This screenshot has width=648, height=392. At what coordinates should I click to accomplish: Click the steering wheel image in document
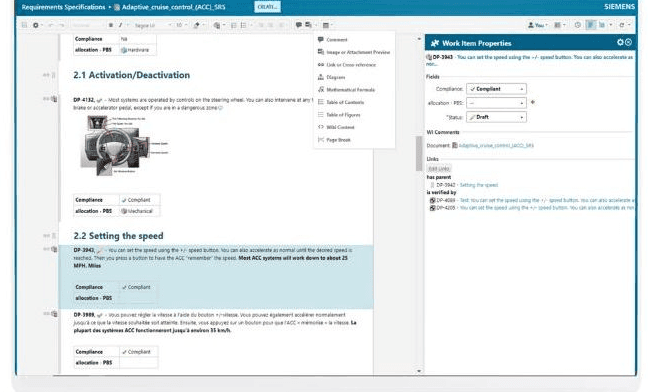point(124,145)
